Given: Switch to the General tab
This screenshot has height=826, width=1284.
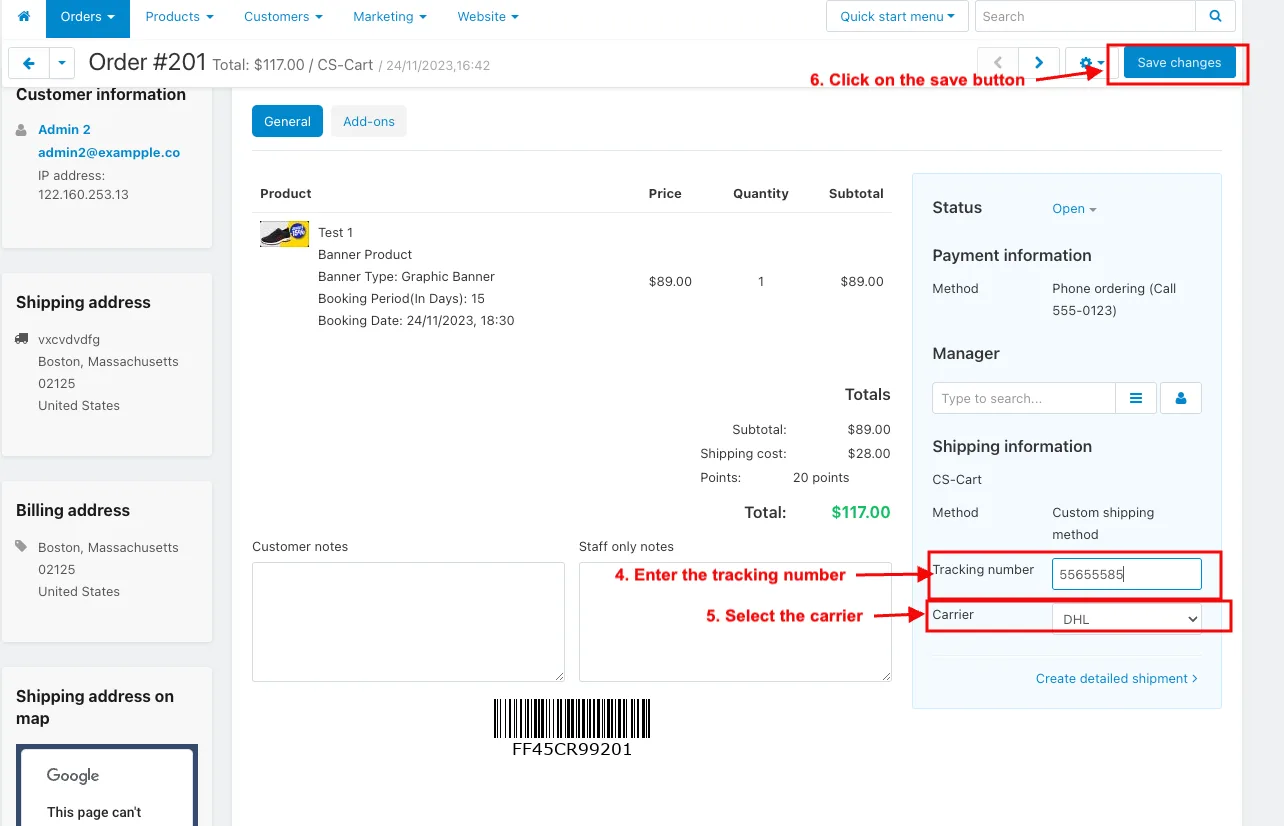Looking at the screenshot, I should click(x=287, y=121).
